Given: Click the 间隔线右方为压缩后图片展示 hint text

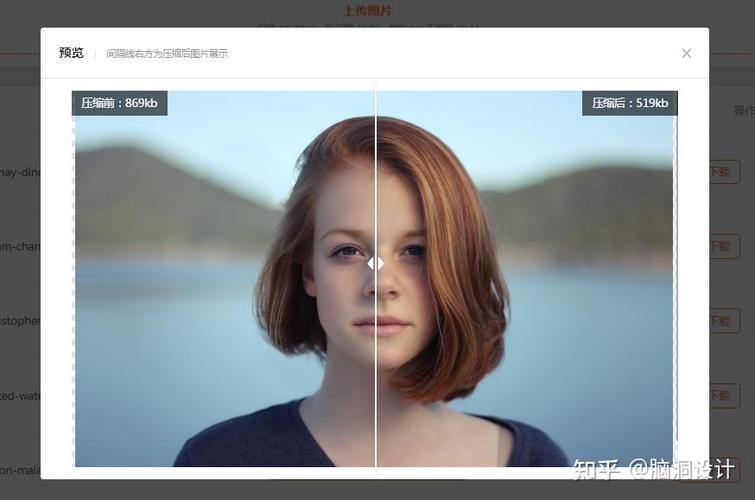Looking at the screenshot, I should (x=167, y=53).
